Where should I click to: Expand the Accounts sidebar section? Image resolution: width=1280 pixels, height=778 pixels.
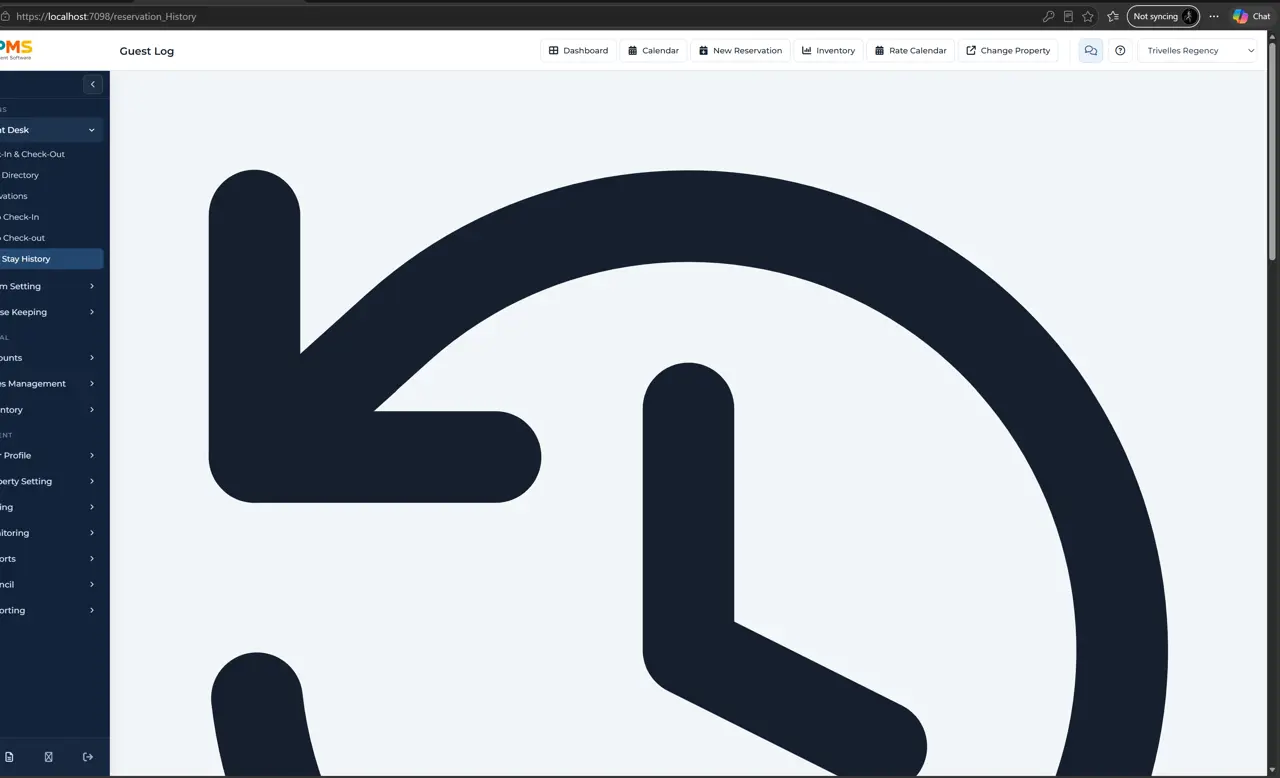(x=50, y=358)
